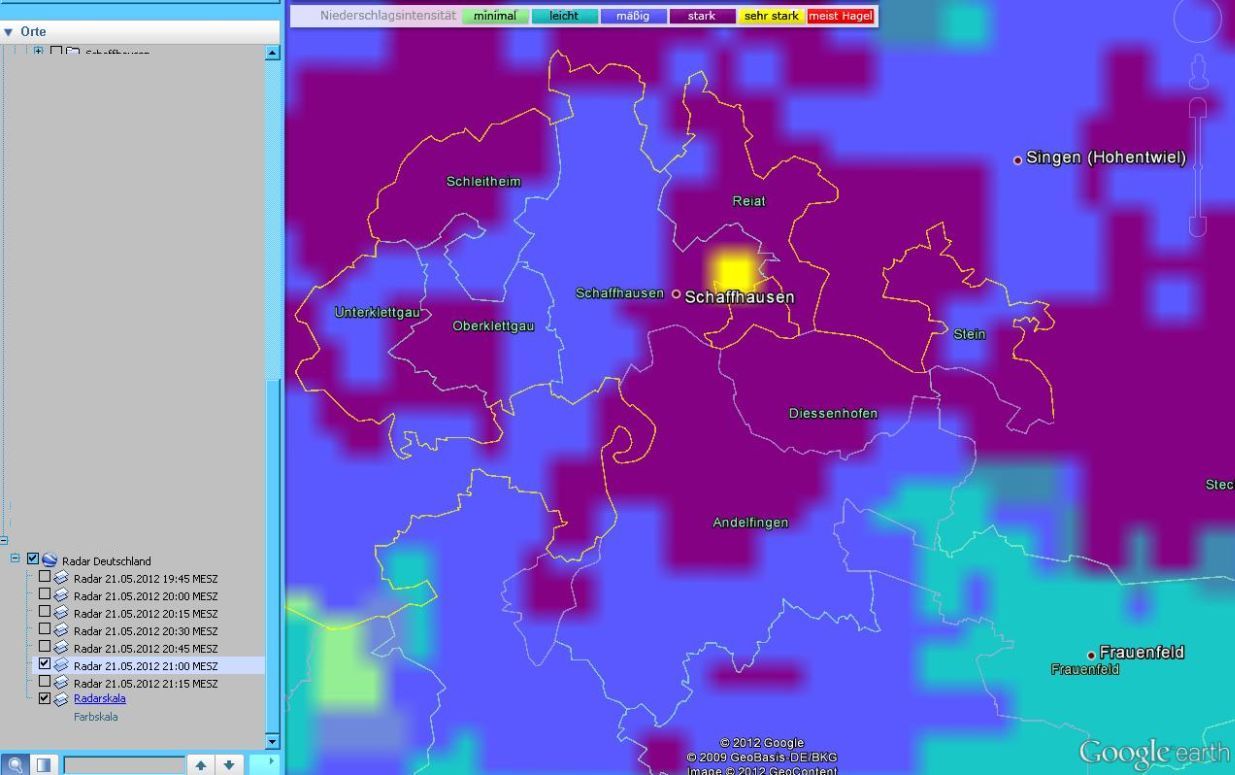Image resolution: width=1235 pixels, height=775 pixels.
Task: Enable Radar 21.05.2012 21:15 MESZ checkbox
Action: (x=44, y=683)
